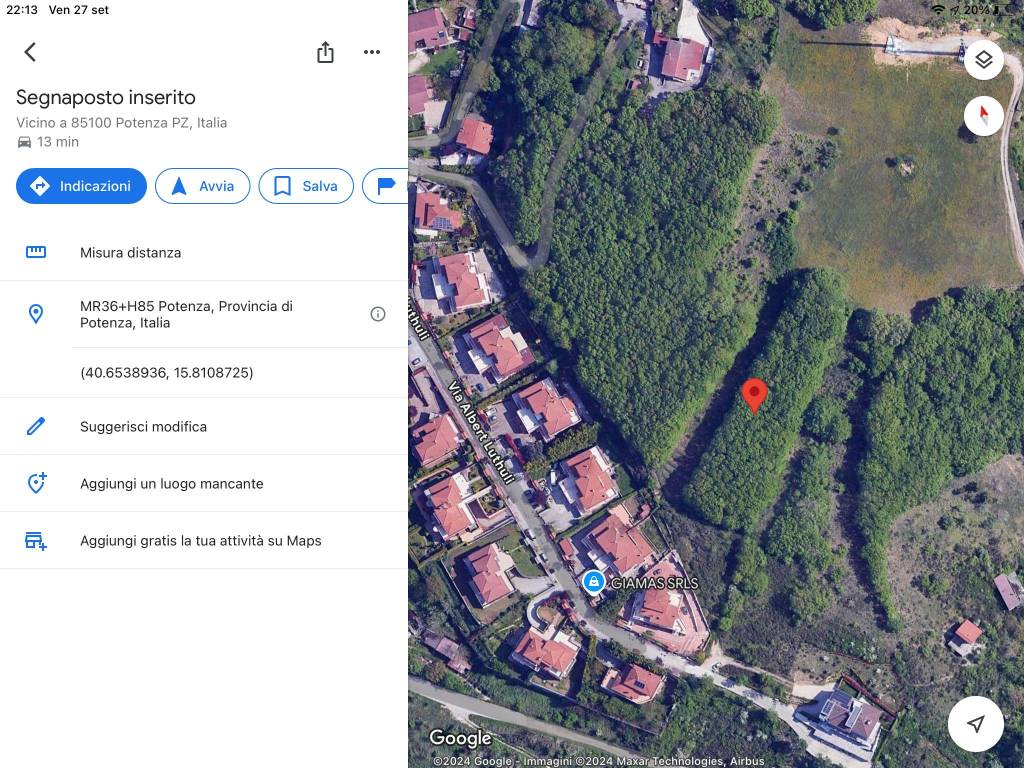
Task: Tap Aggiungi gratis la tua attività su Maps
Action: pos(200,541)
